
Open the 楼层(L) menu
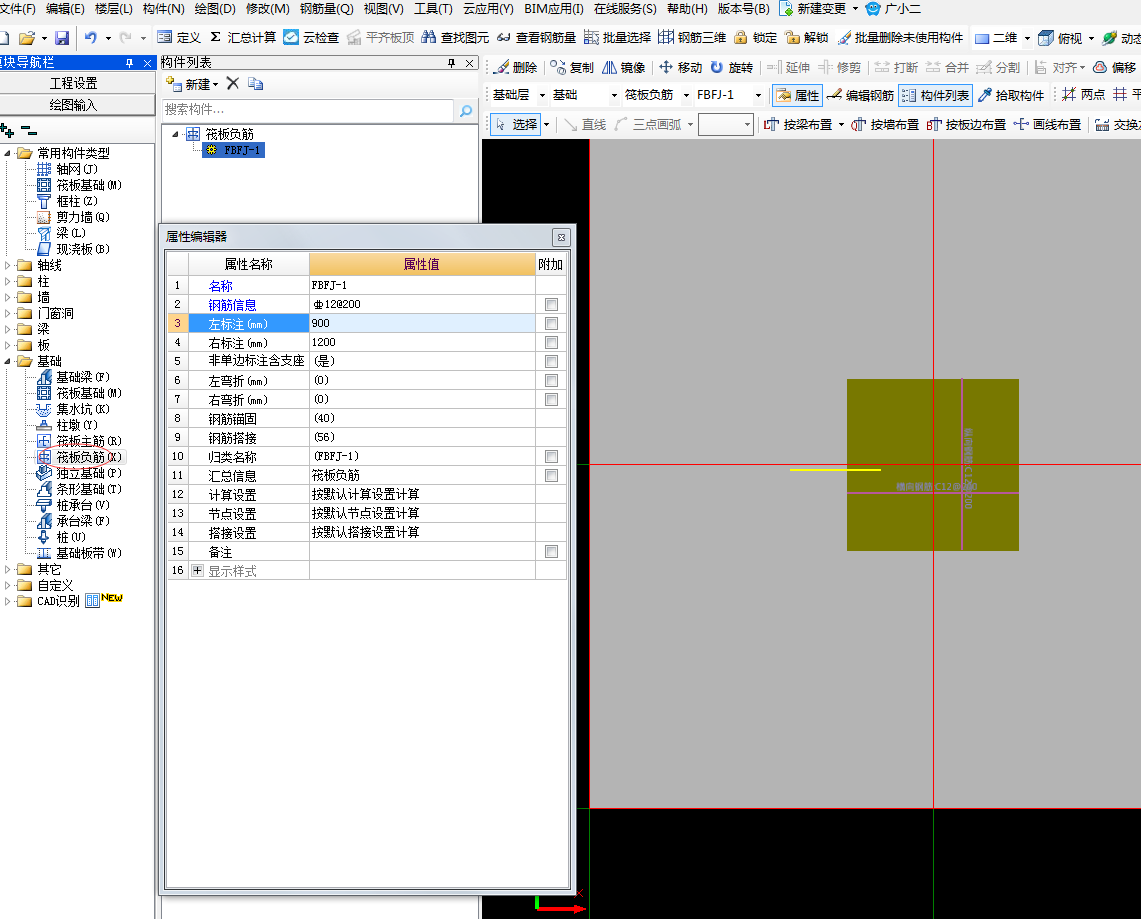114,9
